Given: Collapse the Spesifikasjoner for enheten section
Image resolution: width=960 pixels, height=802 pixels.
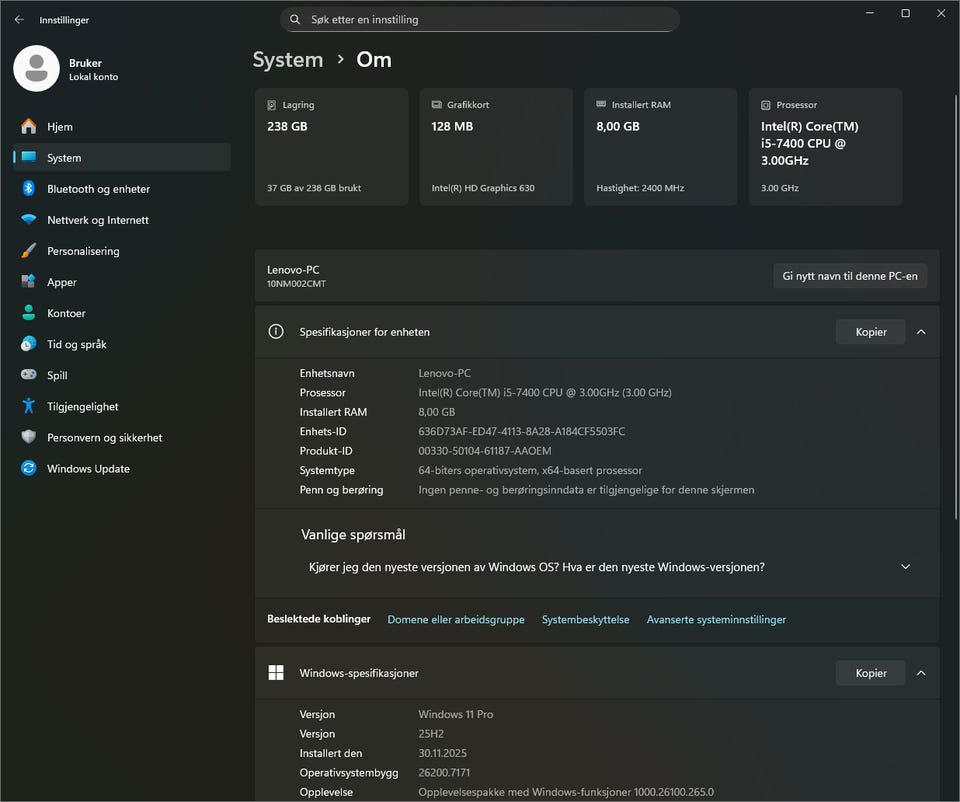Looking at the screenshot, I should (x=921, y=332).
